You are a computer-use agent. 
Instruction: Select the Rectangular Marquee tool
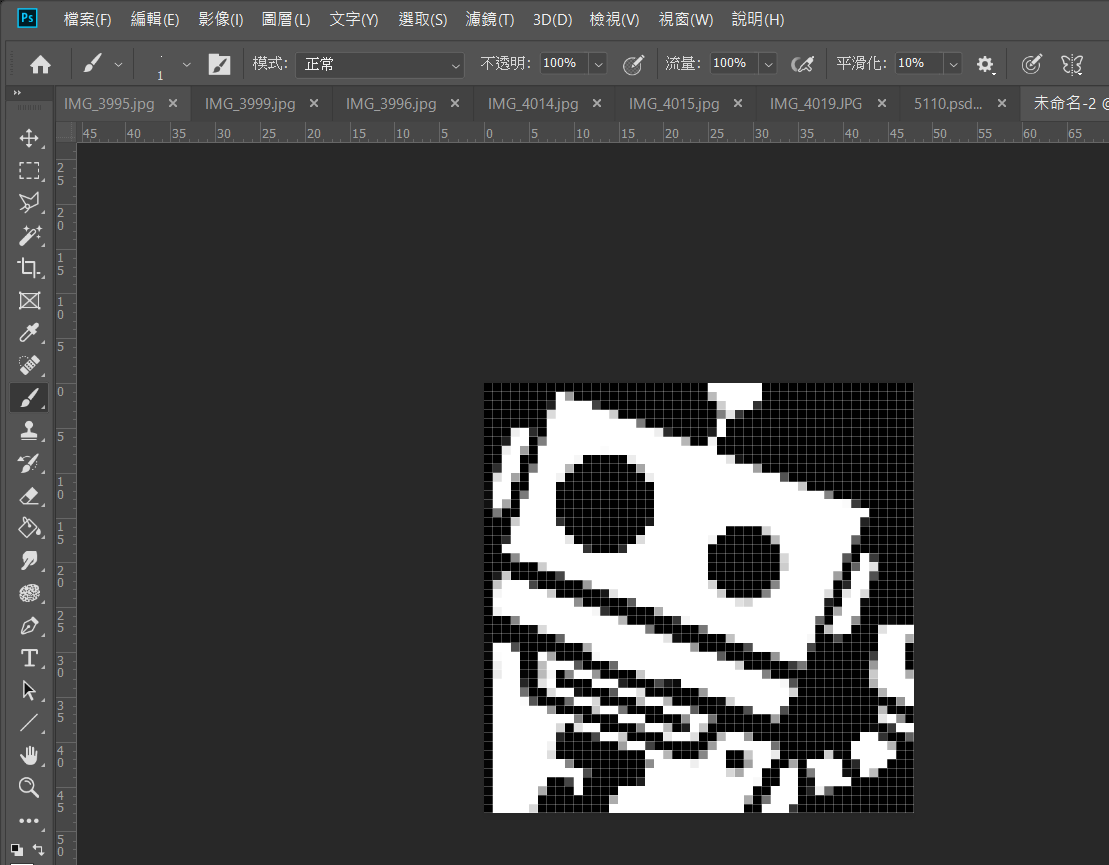point(29,171)
